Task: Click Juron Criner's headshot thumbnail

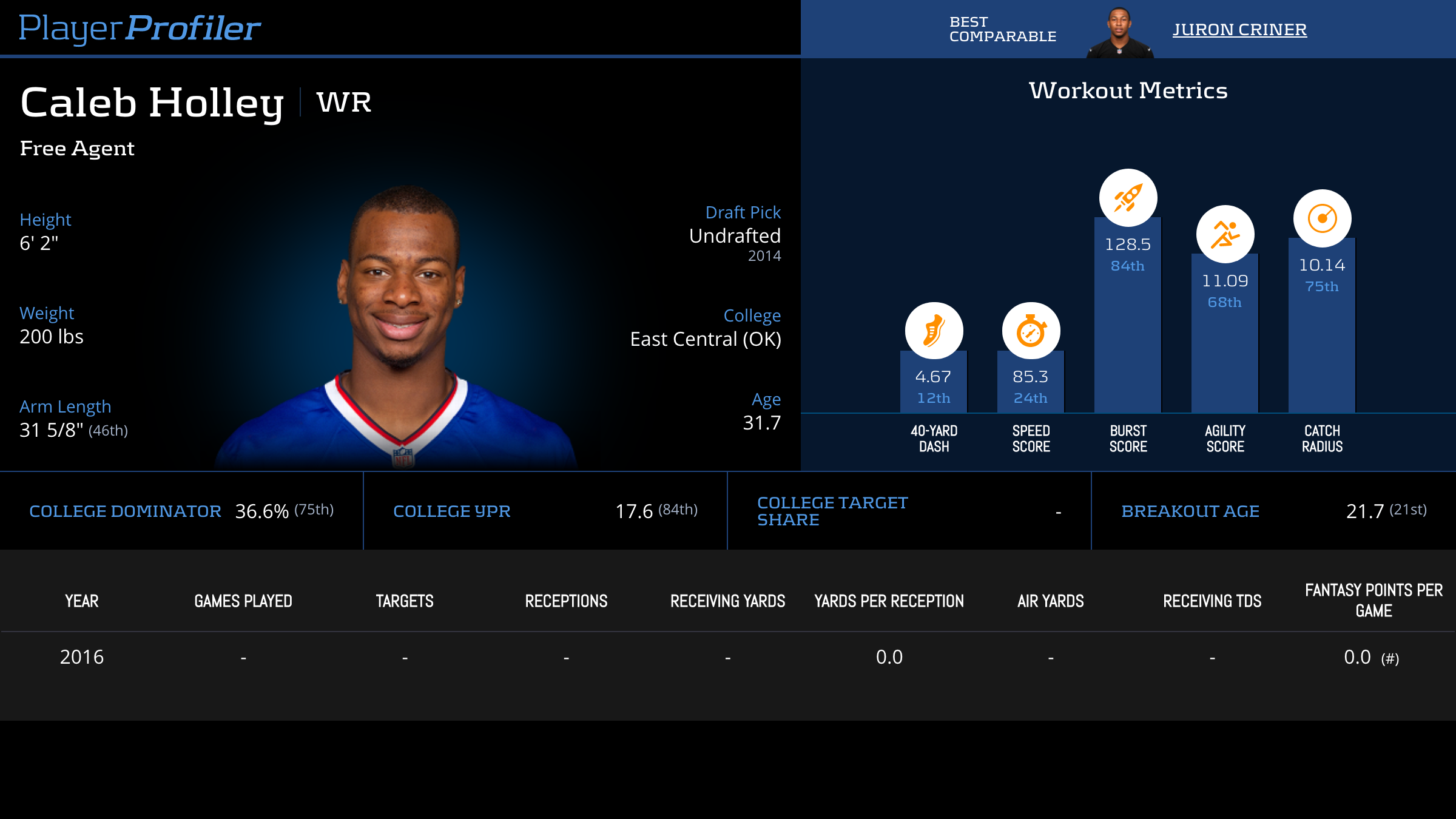Action: coord(1119,32)
